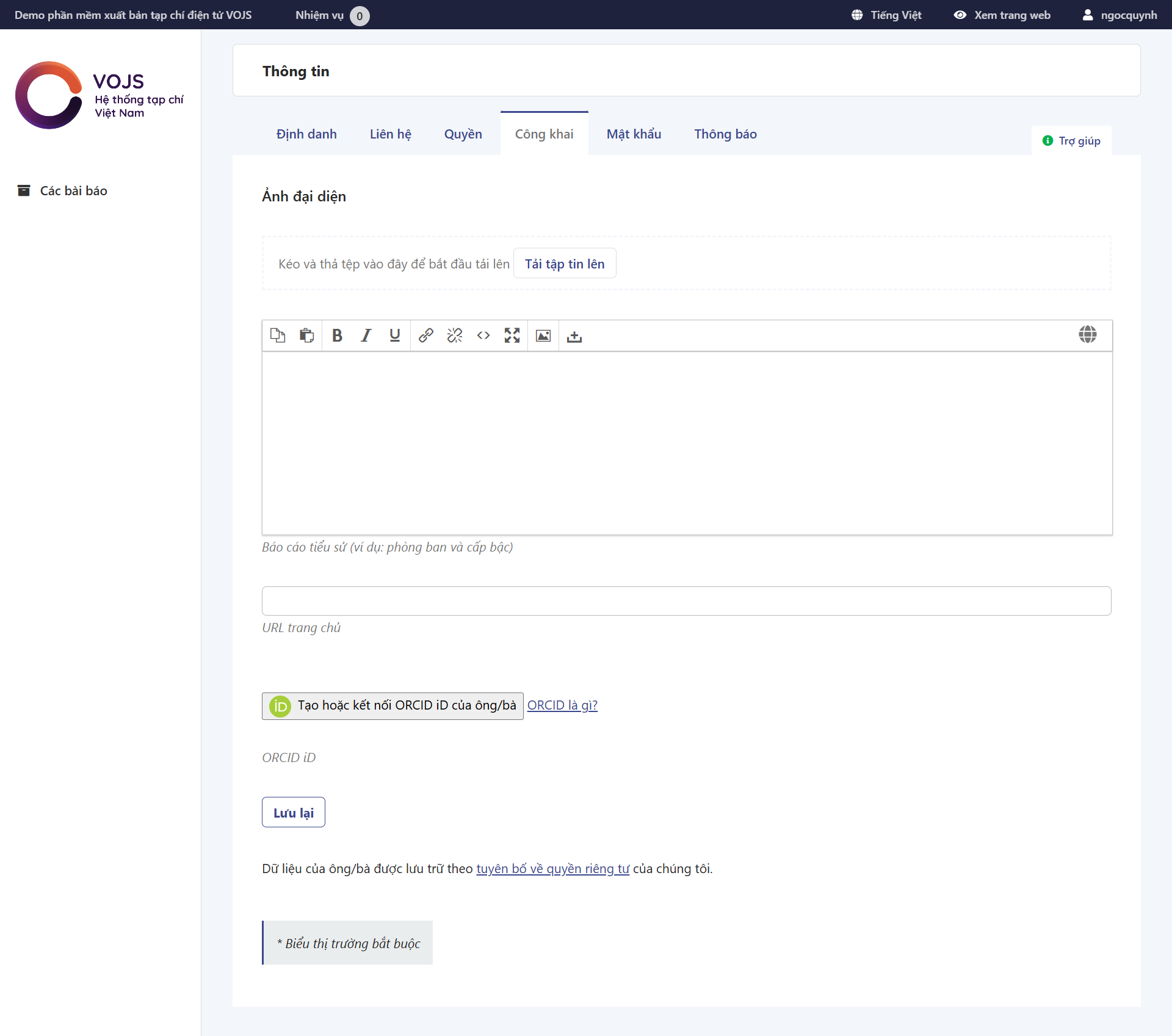Image resolution: width=1172 pixels, height=1036 pixels.
Task: Open the Tiếng Việt language menu
Action: [887, 15]
